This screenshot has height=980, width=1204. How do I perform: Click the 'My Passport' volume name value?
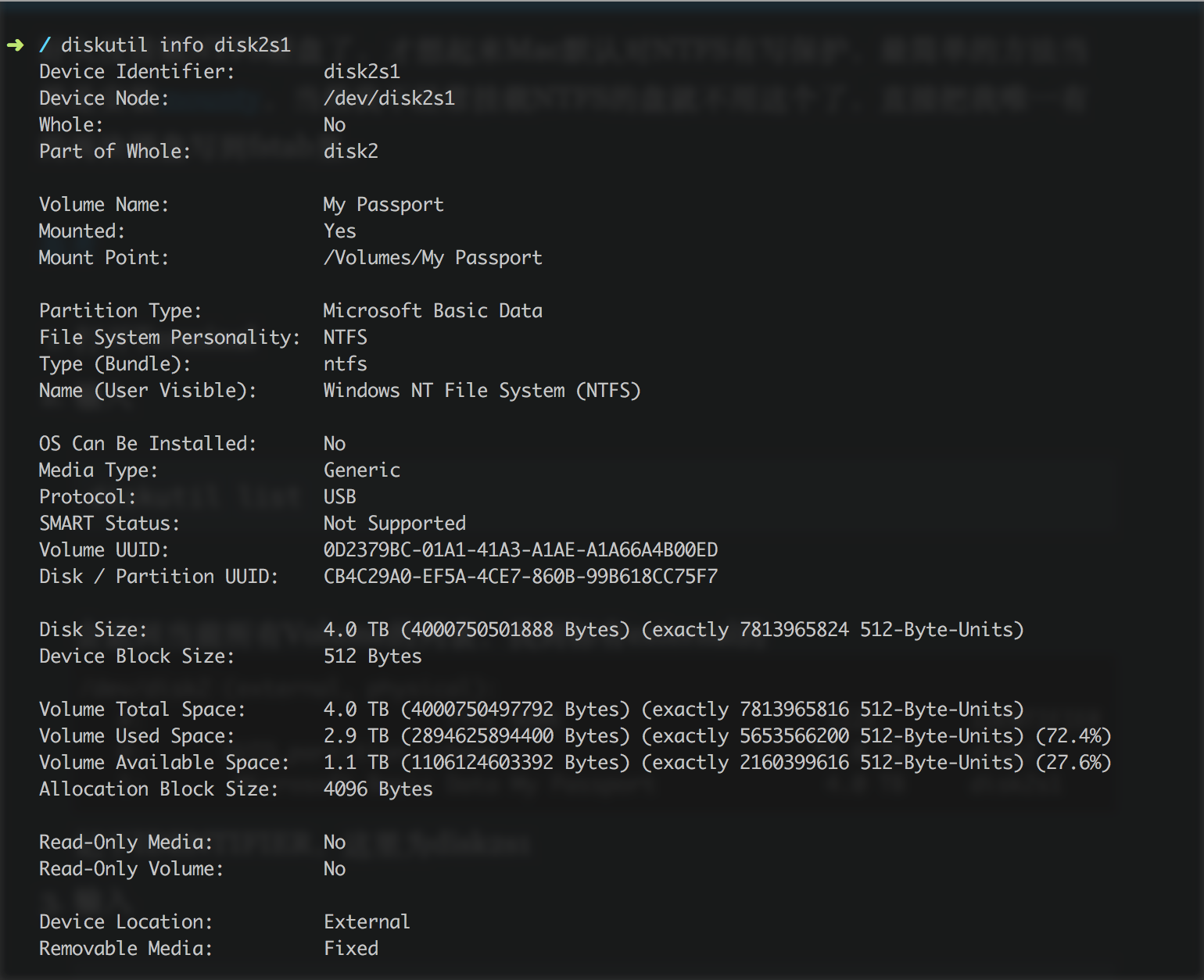point(383,205)
